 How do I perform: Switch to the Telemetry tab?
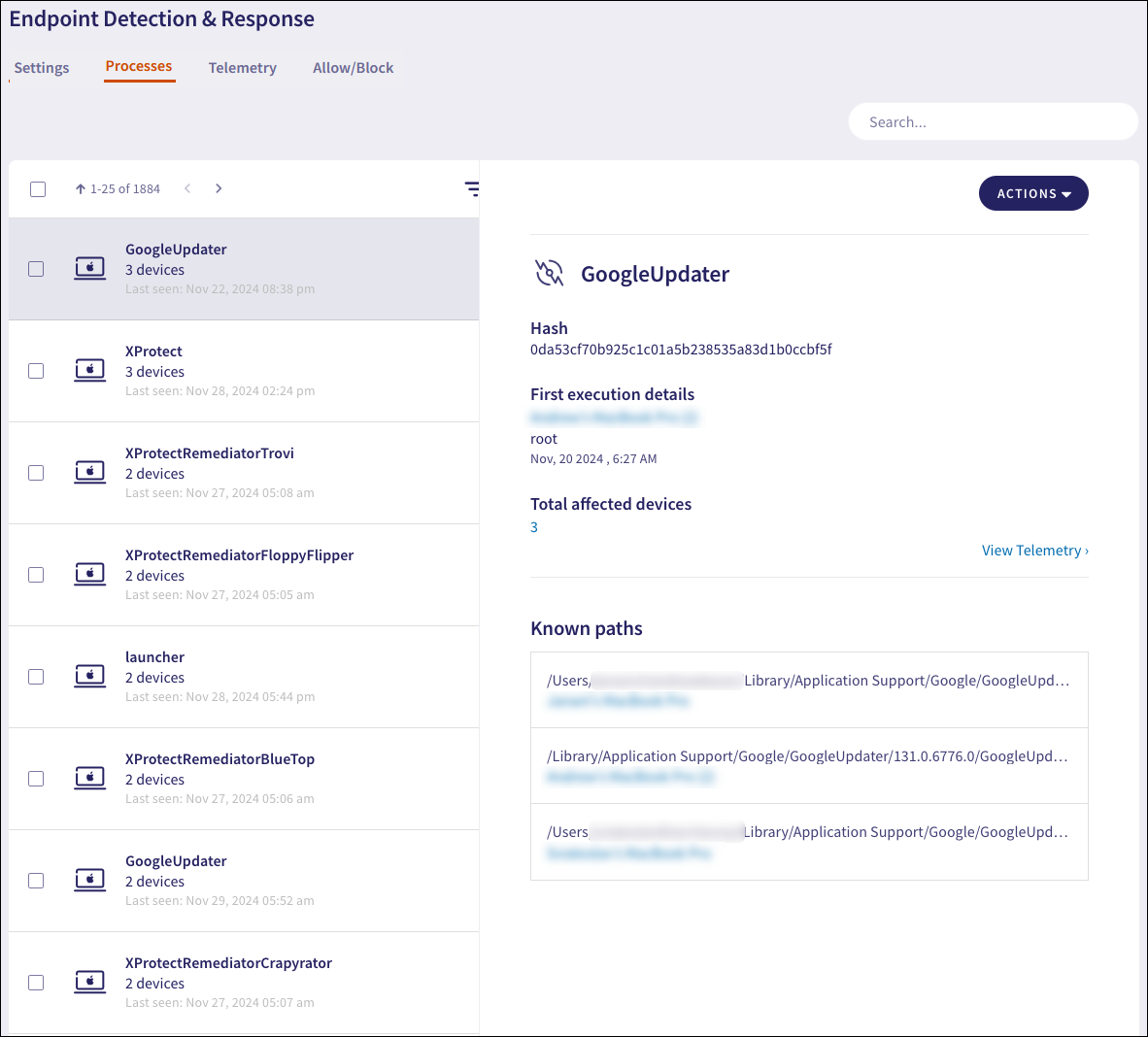tap(242, 68)
